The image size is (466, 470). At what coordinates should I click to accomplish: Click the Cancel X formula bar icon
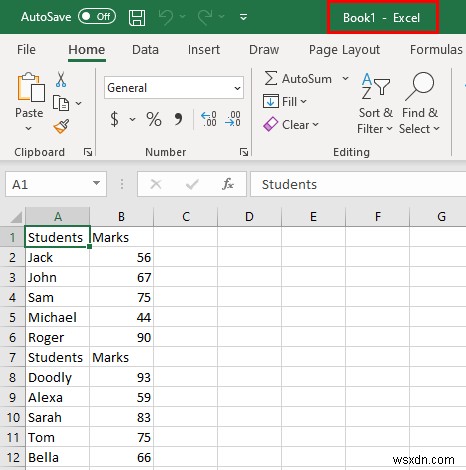point(156,184)
